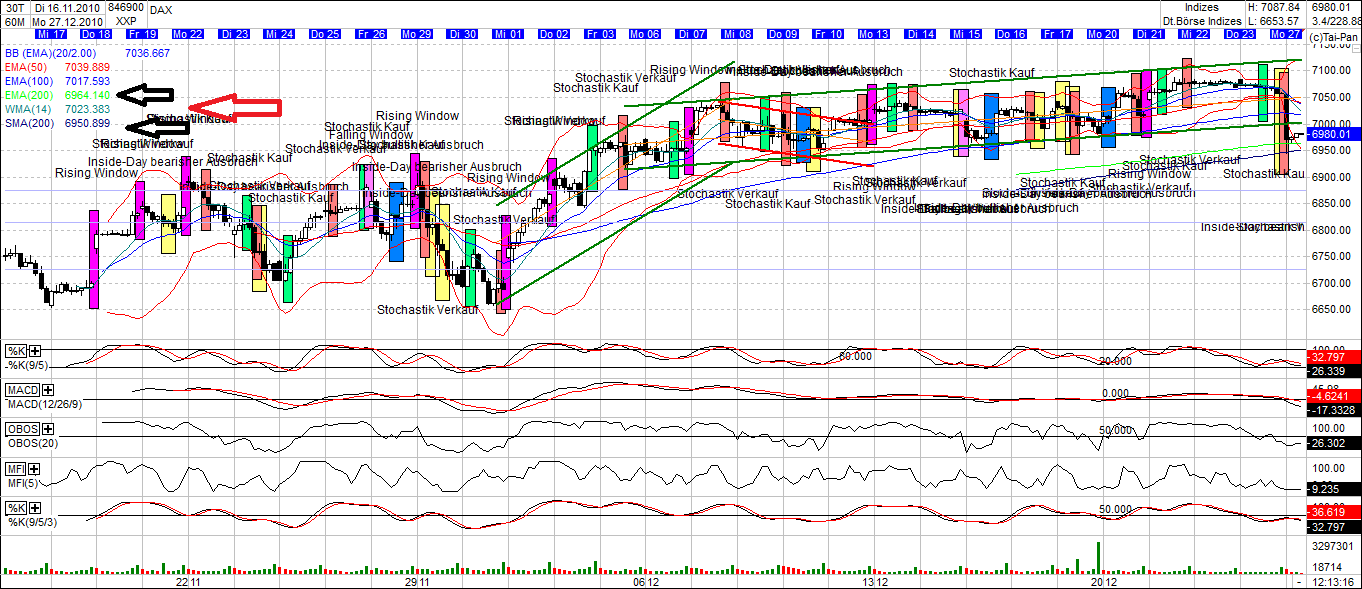The height and width of the screenshot is (589, 1362).
Task: Click the blue EMA(100) legend entry
Action: coord(30,81)
